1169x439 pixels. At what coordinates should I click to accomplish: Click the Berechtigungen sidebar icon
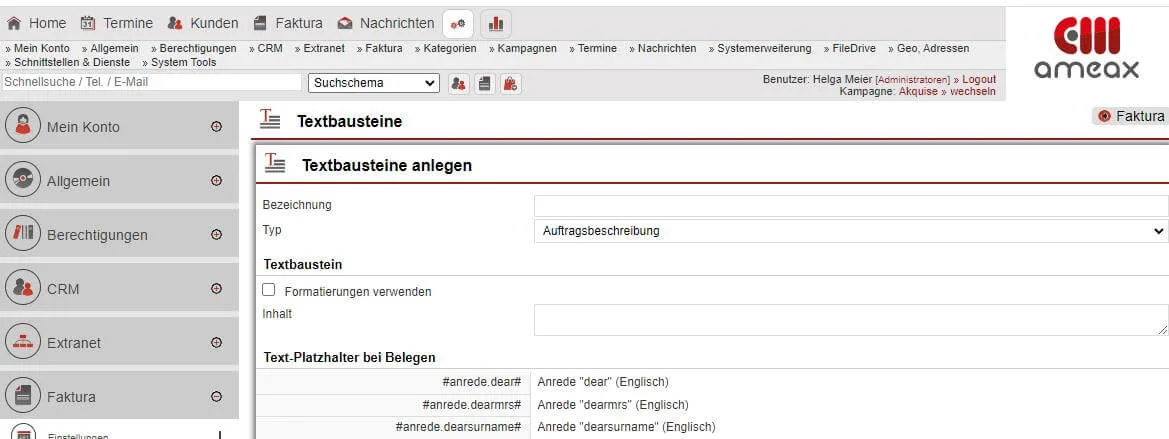(x=23, y=234)
